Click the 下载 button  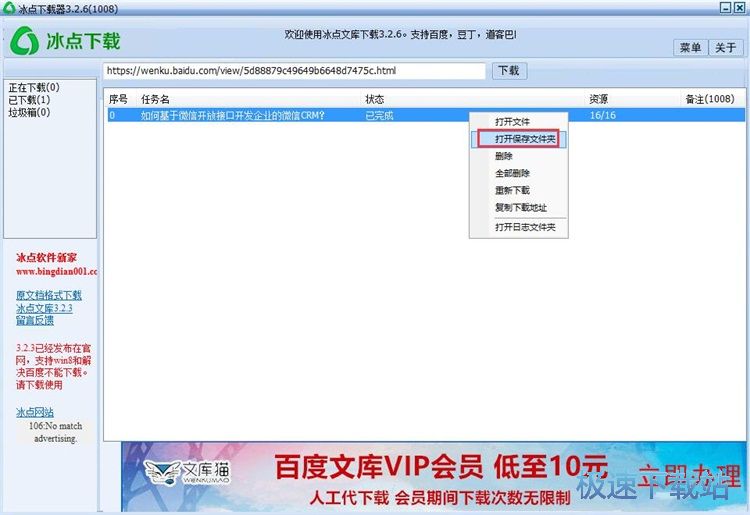click(509, 71)
